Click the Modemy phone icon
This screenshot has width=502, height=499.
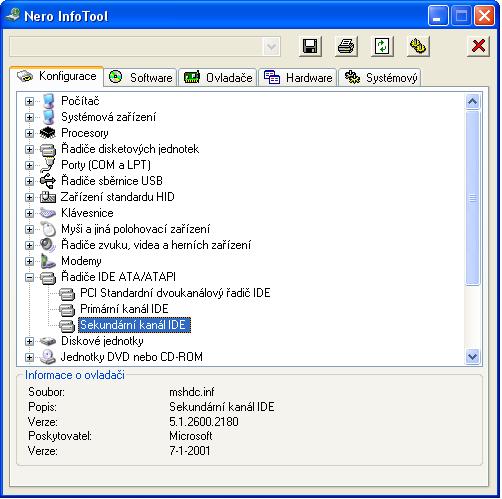point(48,261)
